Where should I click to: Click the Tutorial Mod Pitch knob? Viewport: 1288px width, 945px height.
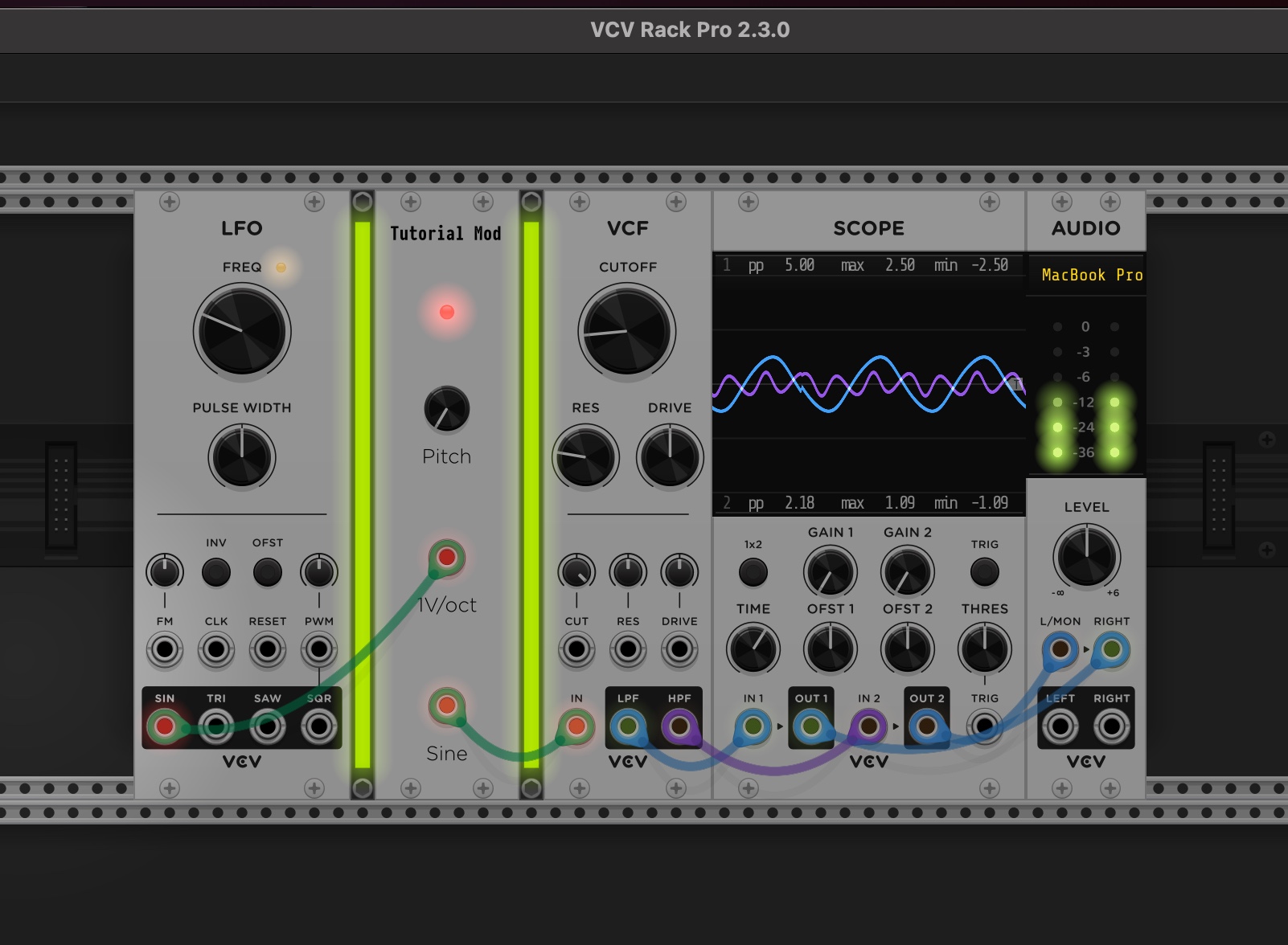(447, 408)
